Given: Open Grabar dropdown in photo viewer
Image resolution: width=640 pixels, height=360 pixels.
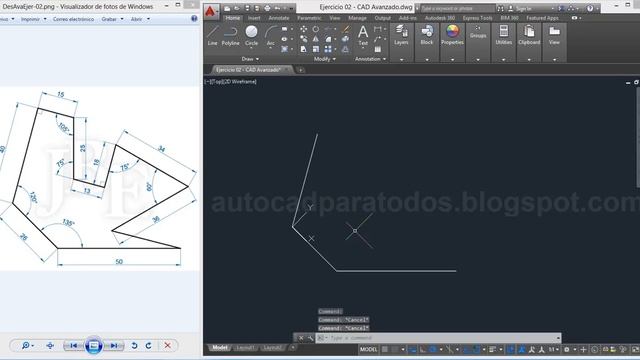Looking at the screenshot, I should pyautogui.click(x=112, y=19).
